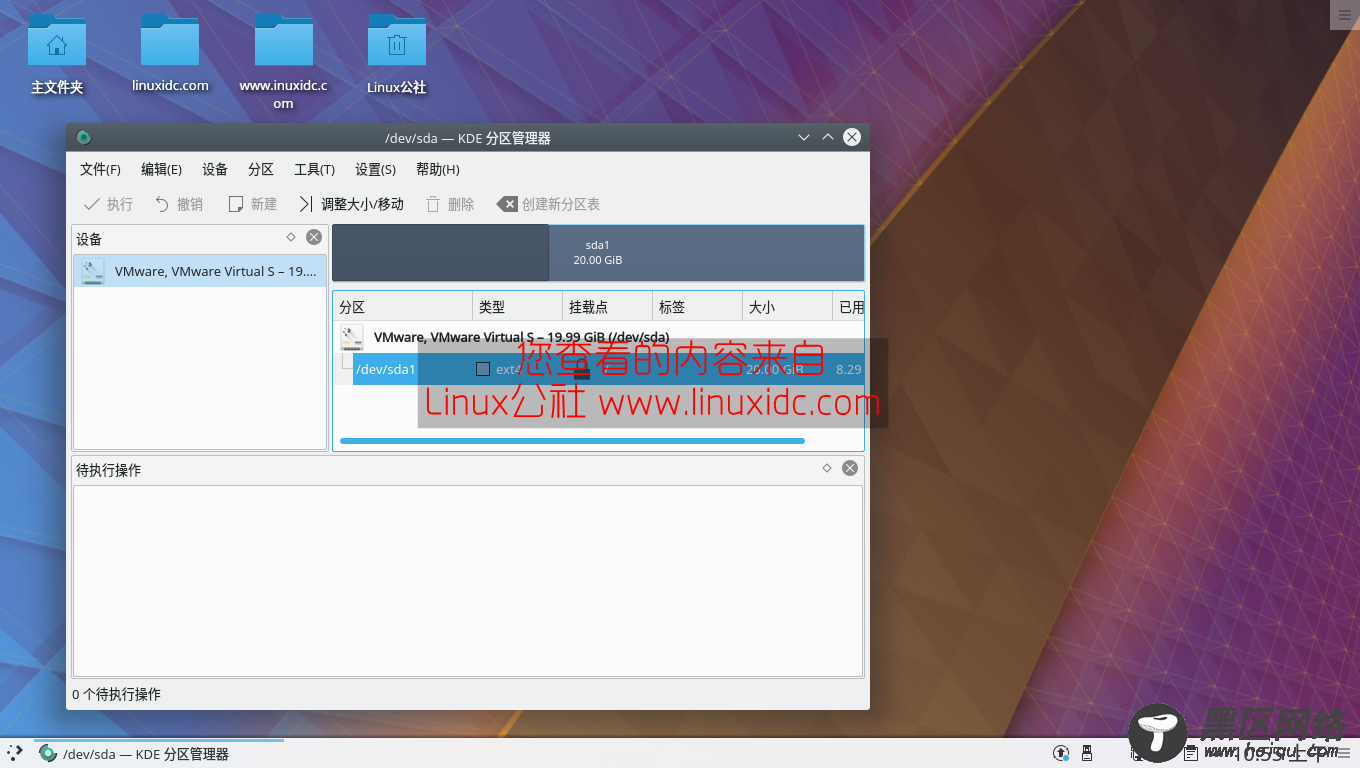Screen dimensions: 1360x768
Task: Click the horizontal scrollbar under partition table
Action: pos(572,440)
